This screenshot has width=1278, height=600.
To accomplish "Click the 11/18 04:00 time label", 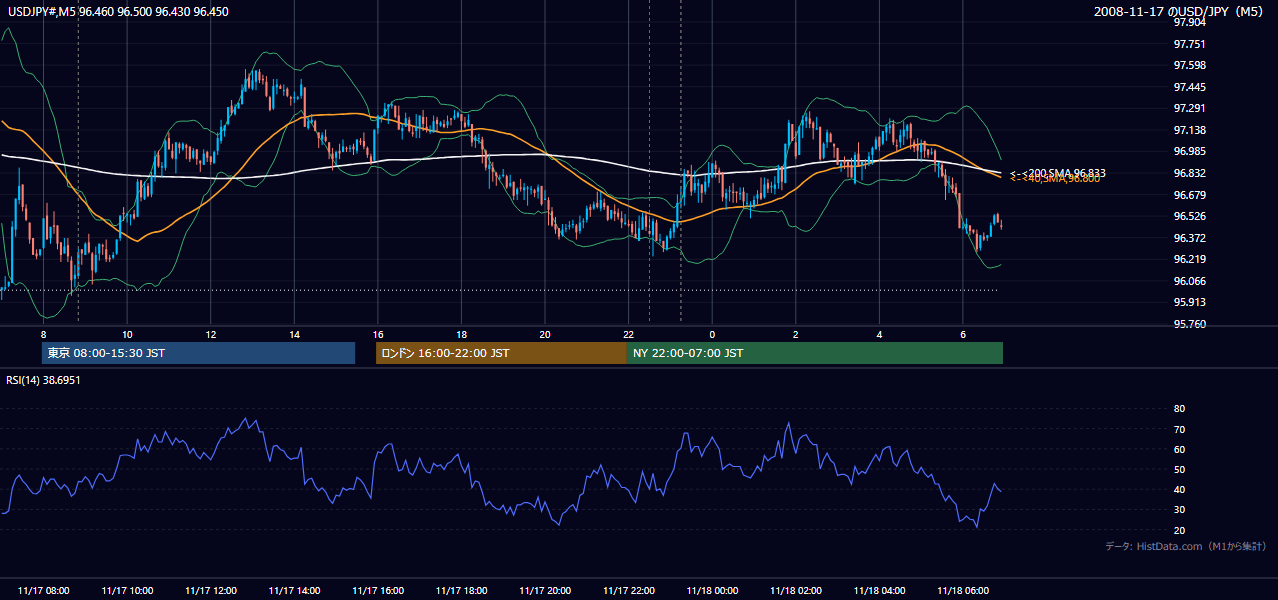I will click(880, 590).
